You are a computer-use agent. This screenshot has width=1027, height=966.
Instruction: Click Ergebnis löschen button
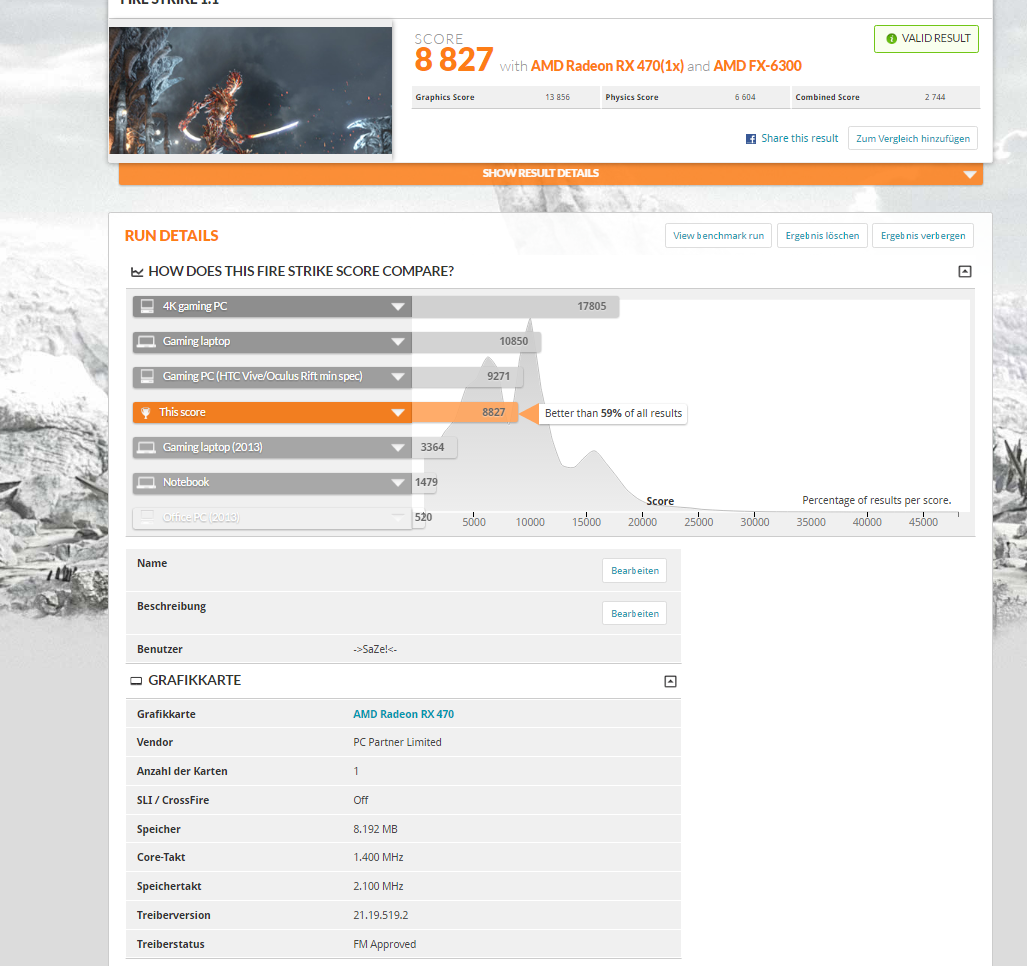click(x=822, y=236)
